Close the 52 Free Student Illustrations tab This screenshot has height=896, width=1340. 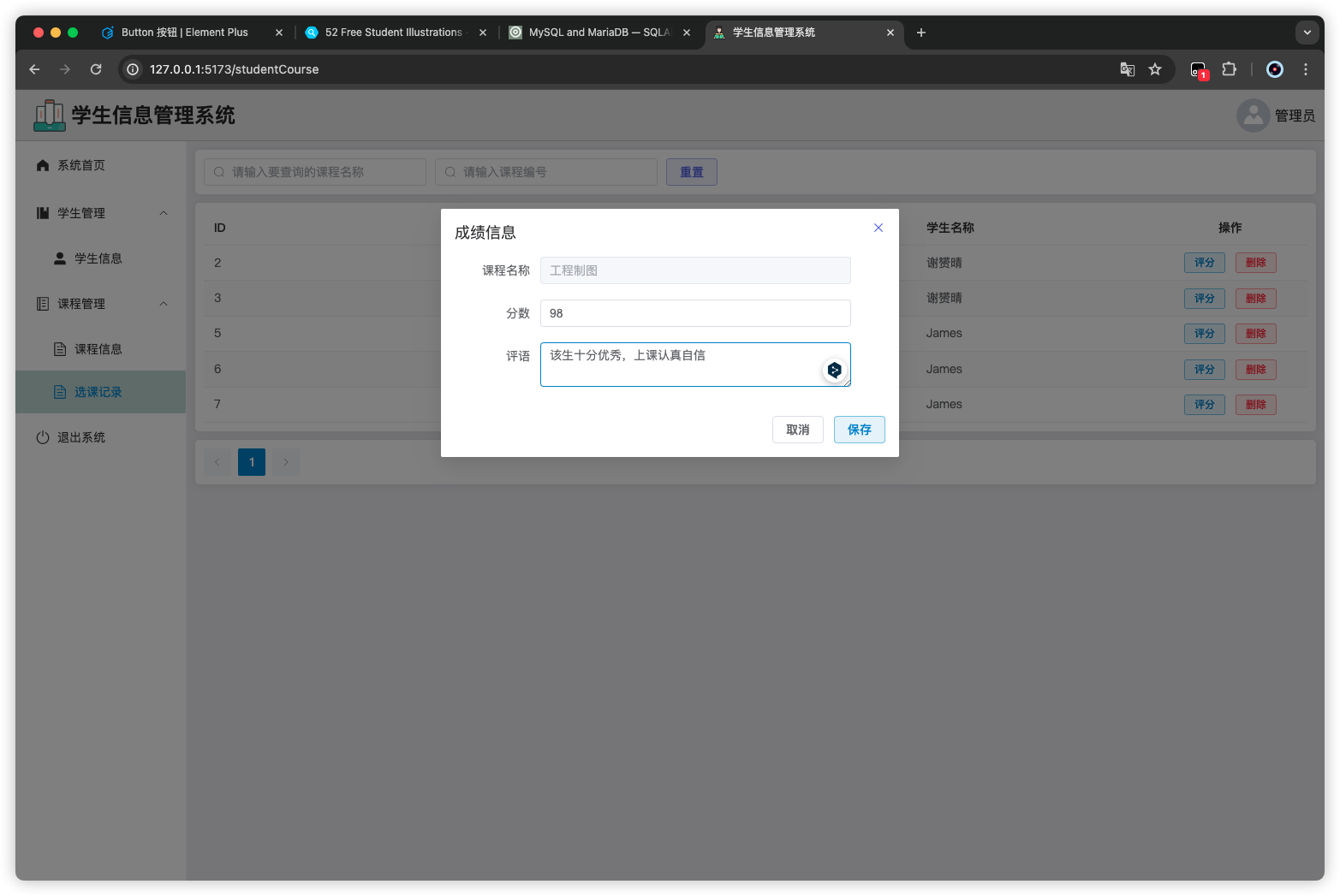click(x=483, y=33)
